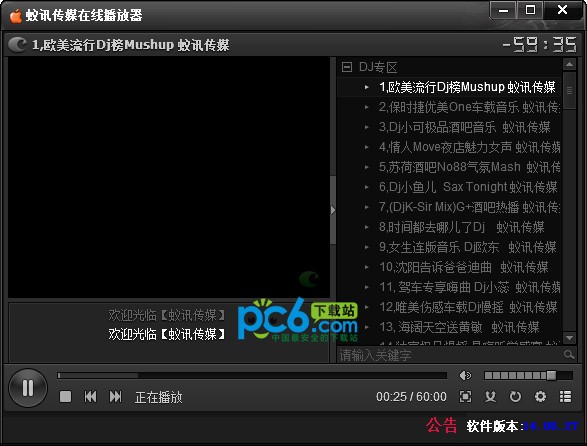Screen dimensions: 587x446
Task: Toggle the playlist panel icon
Action: pyautogui.click(x=565, y=397)
